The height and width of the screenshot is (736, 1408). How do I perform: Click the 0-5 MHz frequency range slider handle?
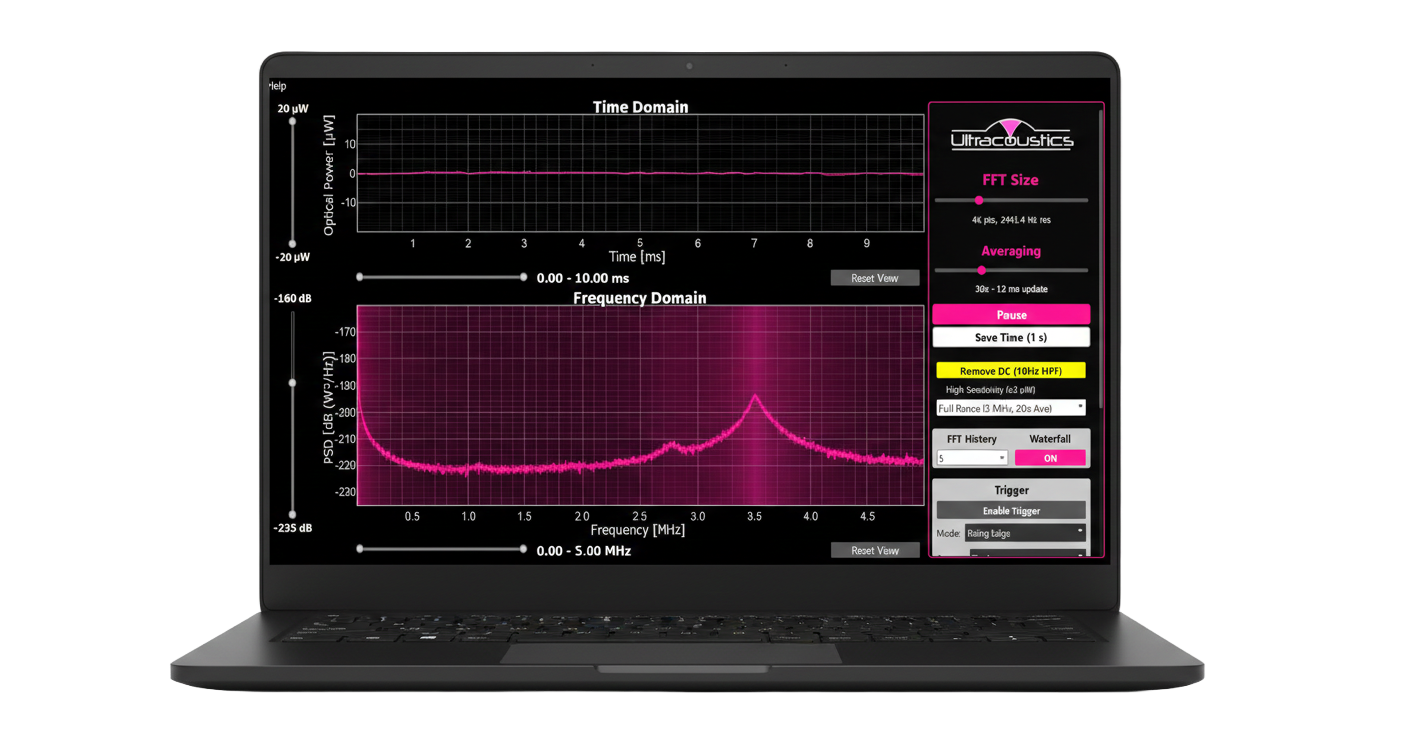tap(522, 548)
